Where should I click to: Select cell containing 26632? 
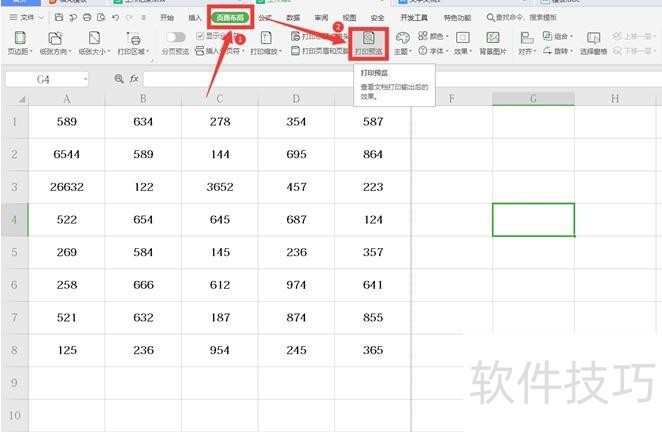(66, 187)
